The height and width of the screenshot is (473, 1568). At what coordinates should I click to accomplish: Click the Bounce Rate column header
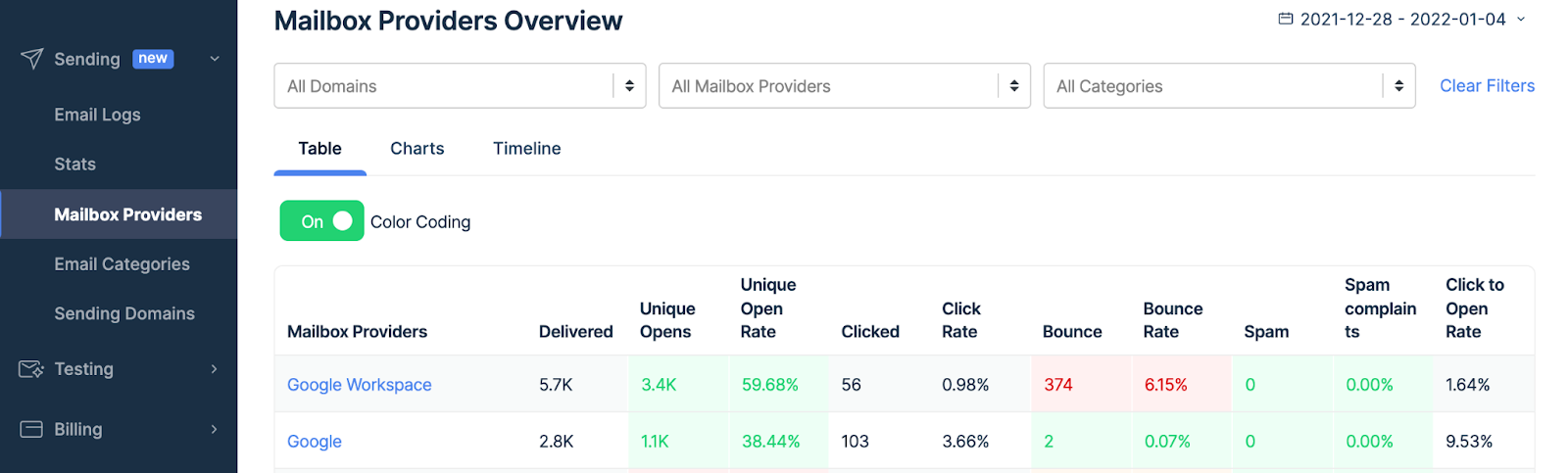1173,320
